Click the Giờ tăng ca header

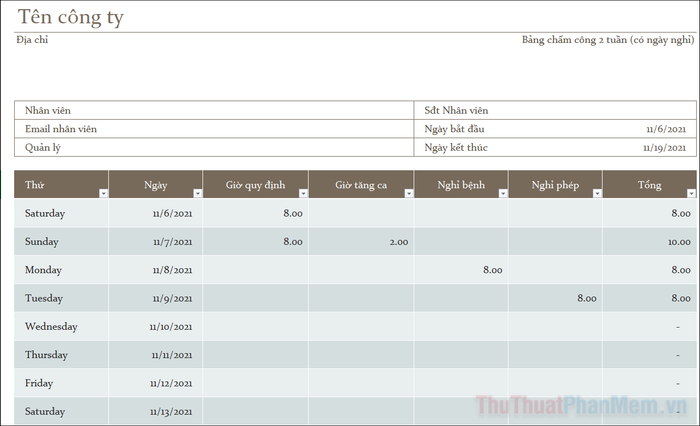coord(361,184)
